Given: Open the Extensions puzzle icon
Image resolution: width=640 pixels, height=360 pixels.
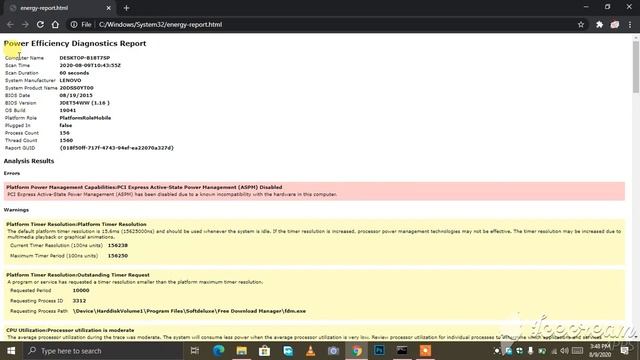Looking at the screenshot, I should pyautogui.click(x=599, y=24).
